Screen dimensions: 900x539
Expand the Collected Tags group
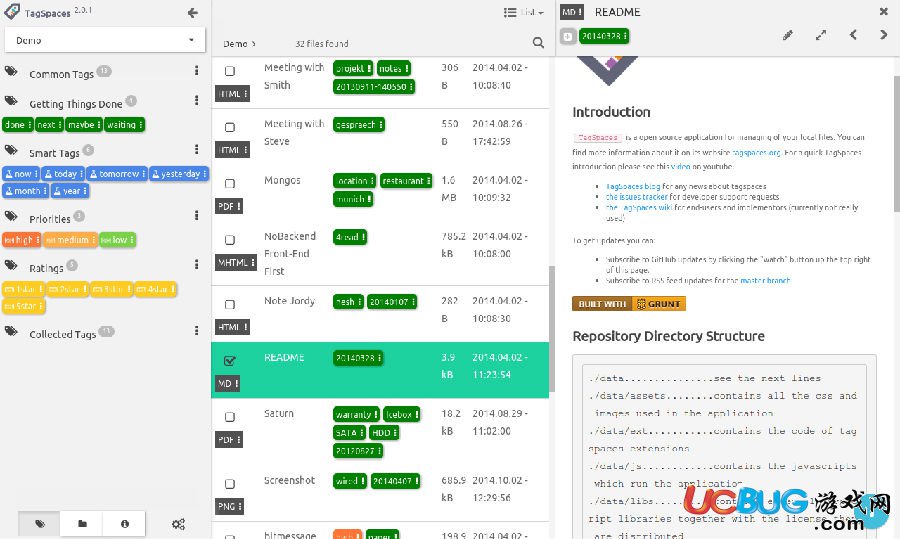62,334
